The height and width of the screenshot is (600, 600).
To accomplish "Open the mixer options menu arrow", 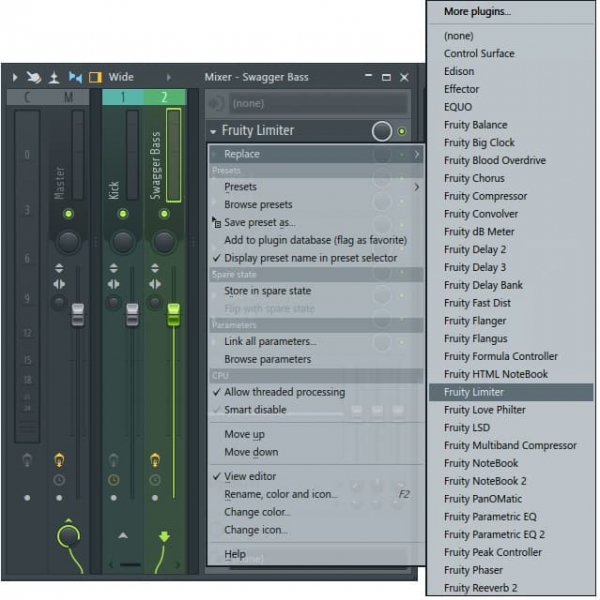I will click(x=15, y=77).
